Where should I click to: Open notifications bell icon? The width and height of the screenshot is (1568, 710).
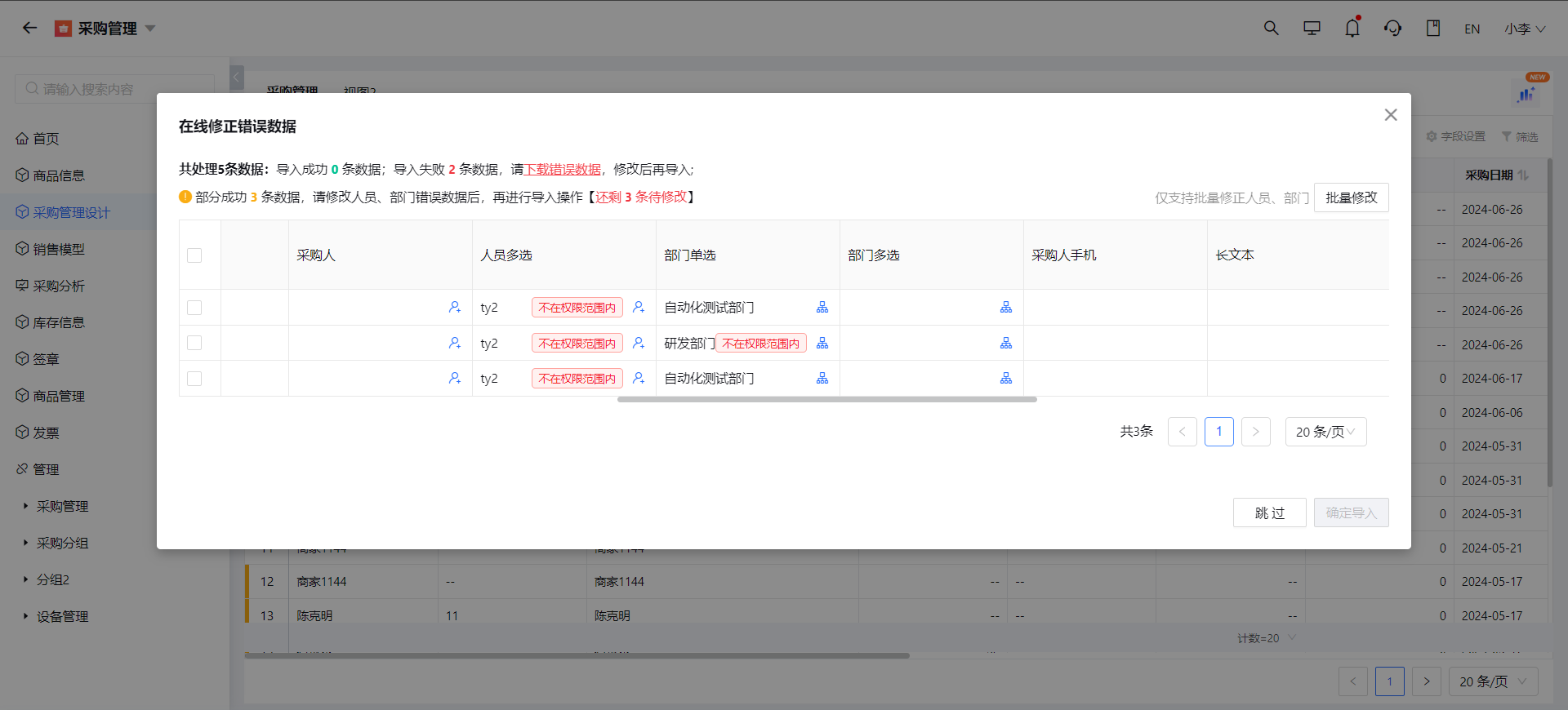pos(1352,28)
